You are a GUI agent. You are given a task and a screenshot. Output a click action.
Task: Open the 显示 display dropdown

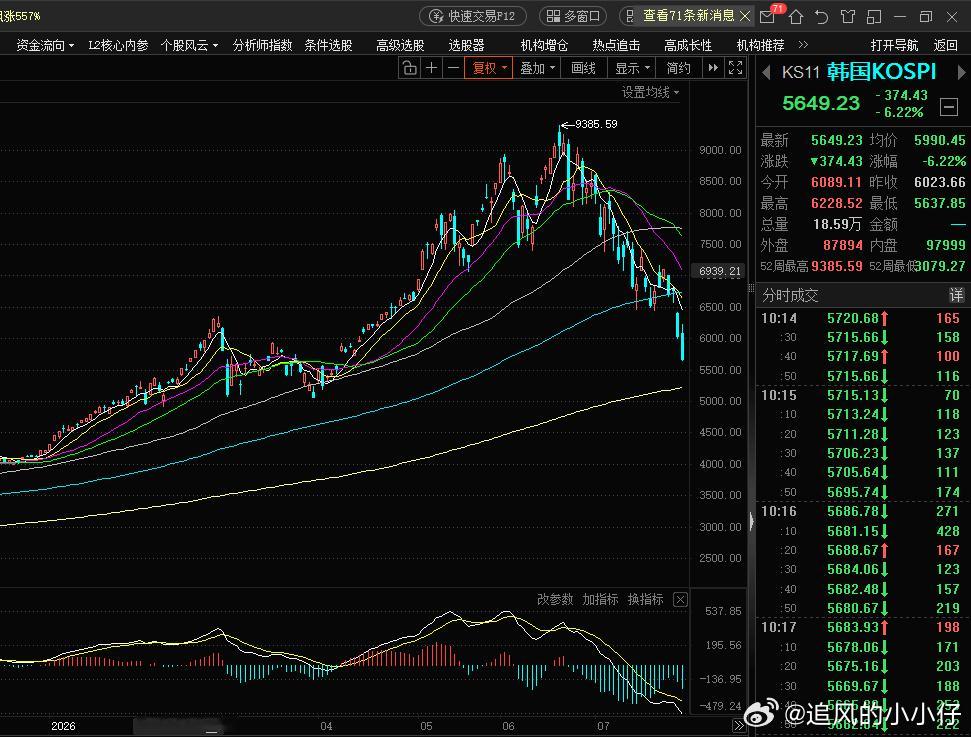point(632,68)
